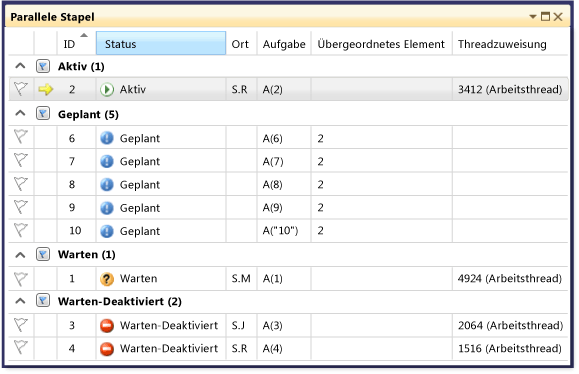
Task: Toggle flag for task 6 Geplant row
Action: (21, 137)
